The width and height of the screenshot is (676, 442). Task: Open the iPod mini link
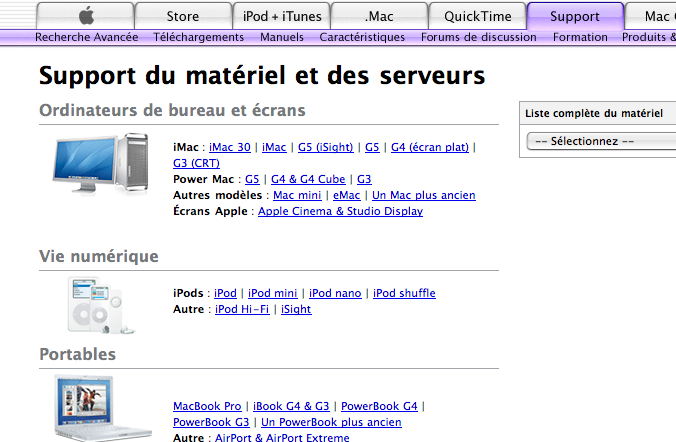click(x=272, y=293)
